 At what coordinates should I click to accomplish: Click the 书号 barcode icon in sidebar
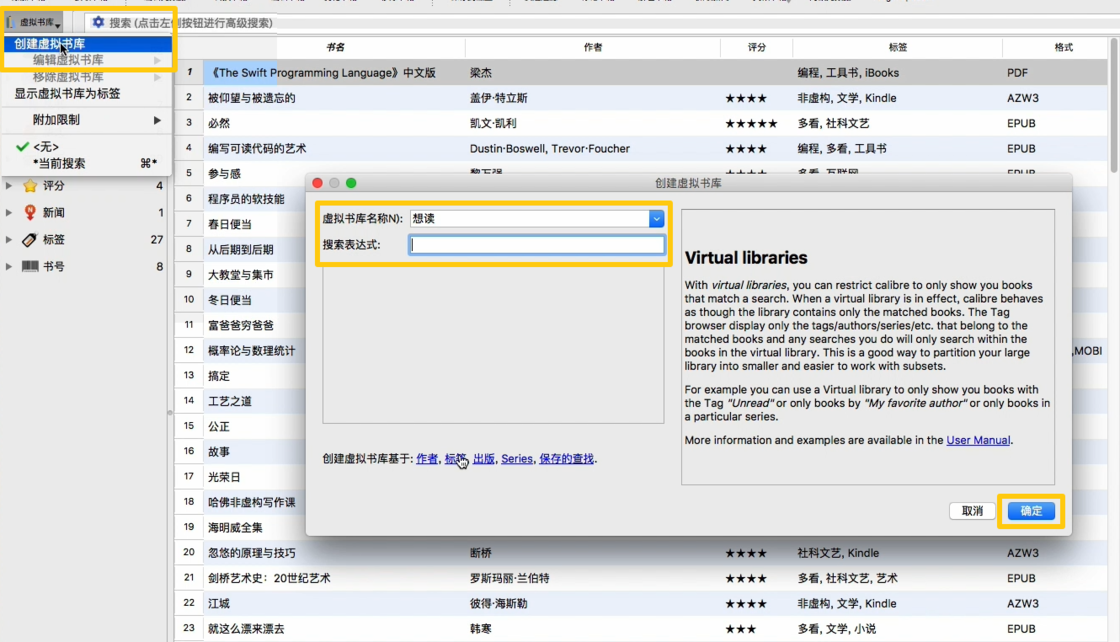click(30, 266)
